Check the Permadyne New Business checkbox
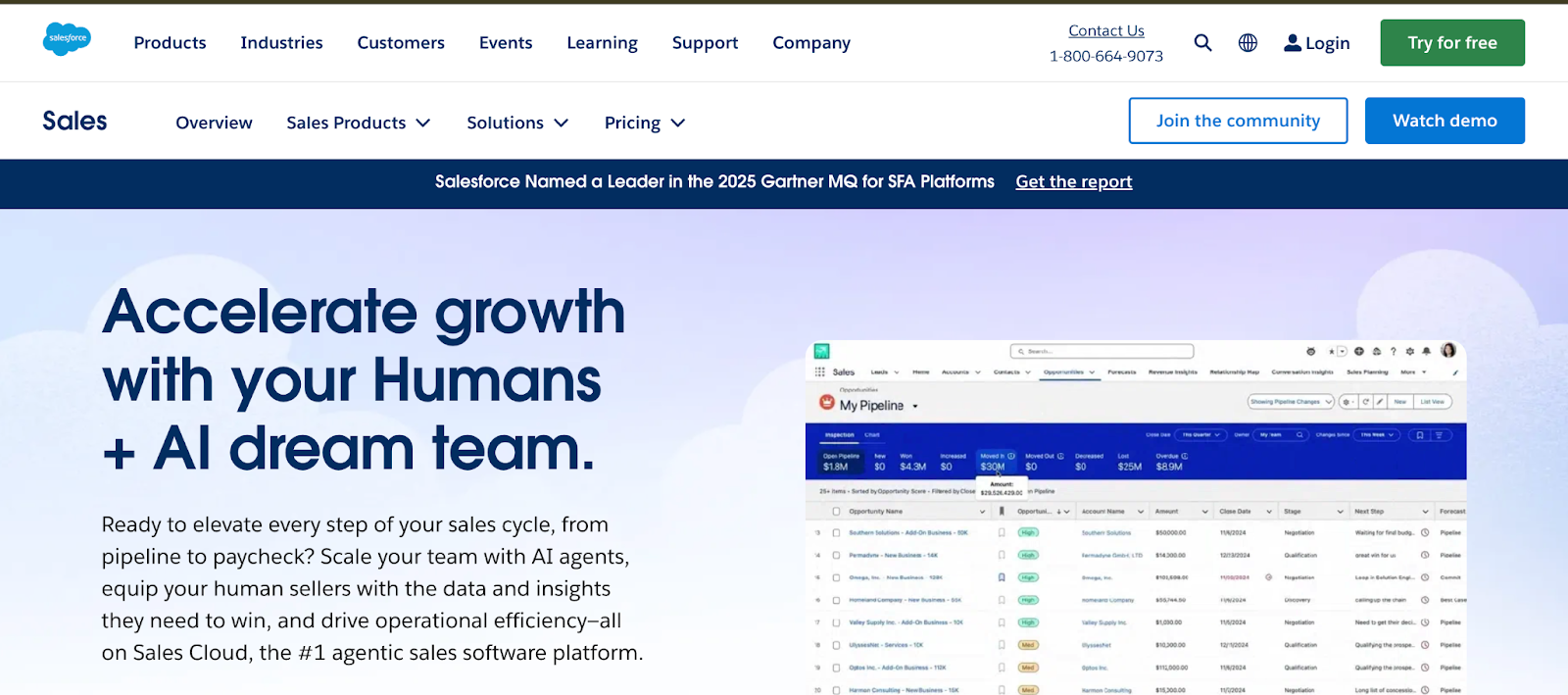This screenshot has height=695, width=1568. 836,555
